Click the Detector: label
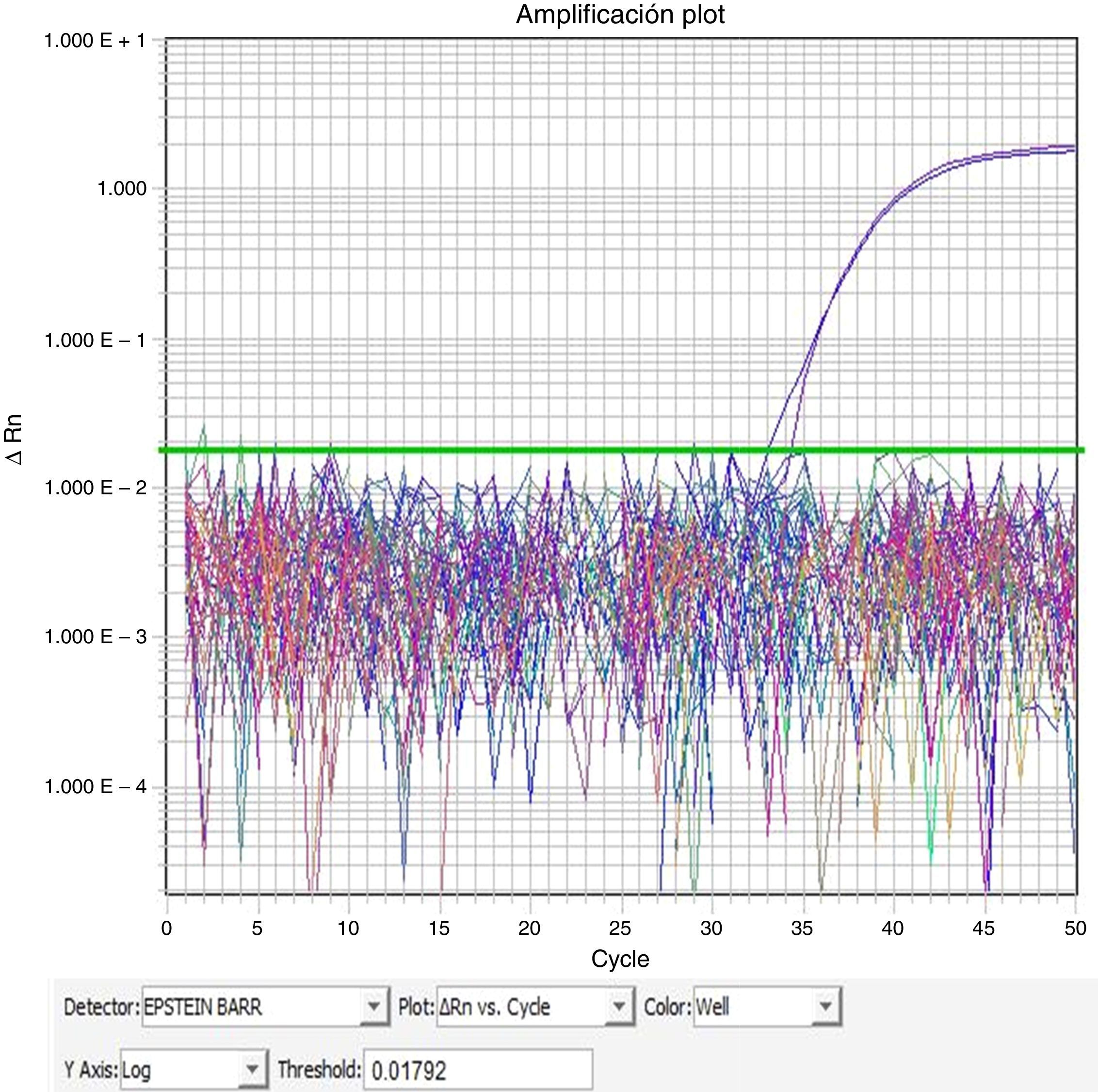 101,1007
